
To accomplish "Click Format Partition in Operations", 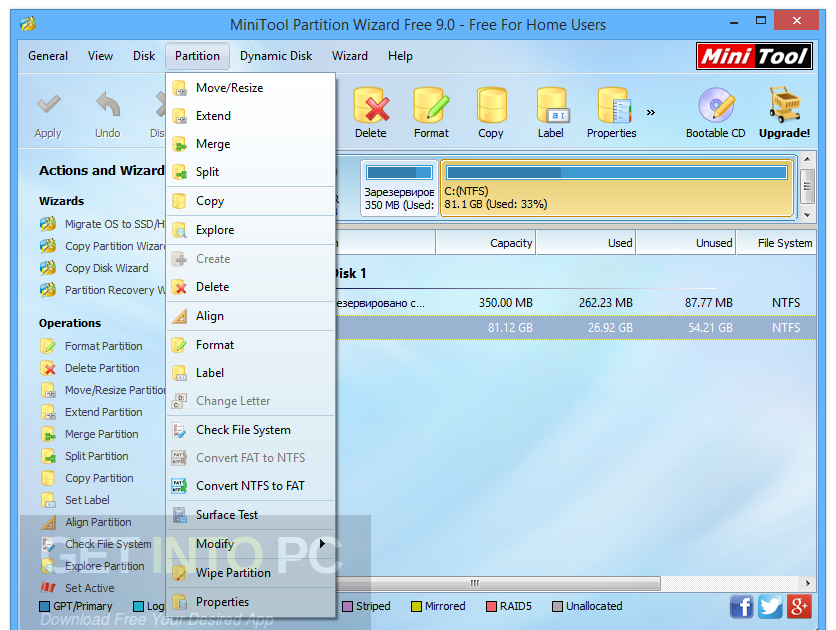I will (92, 346).
